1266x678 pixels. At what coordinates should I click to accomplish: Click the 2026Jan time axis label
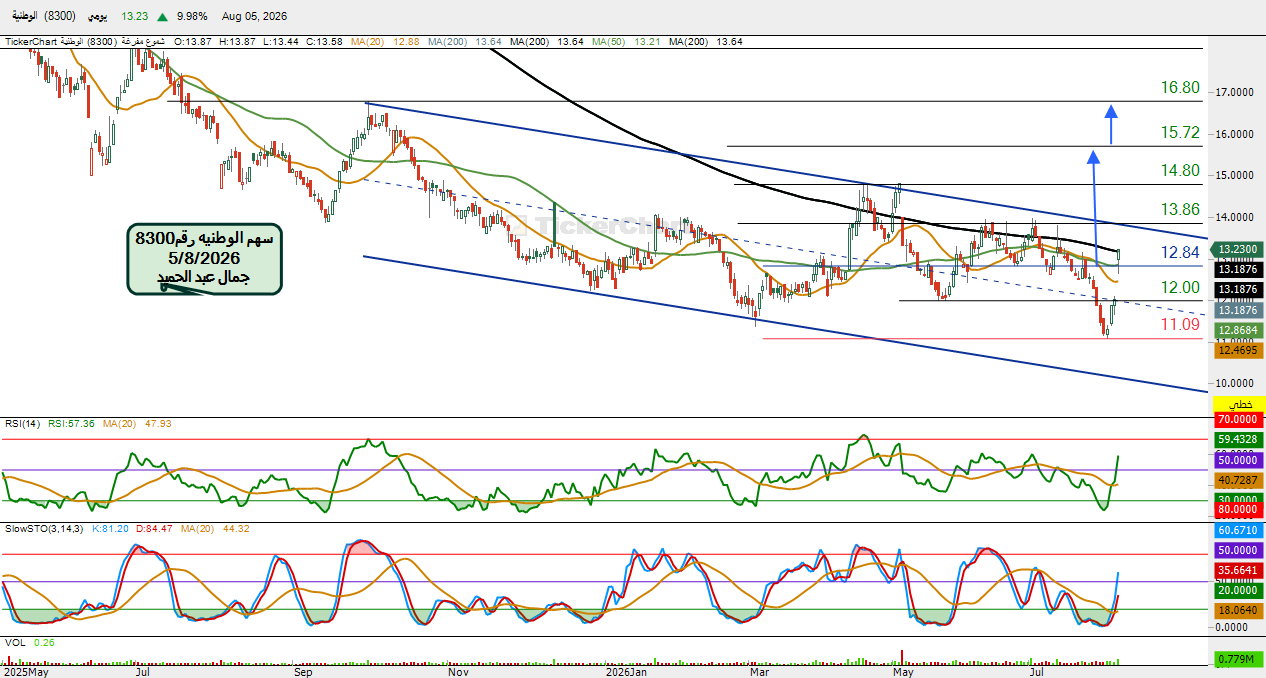tap(627, 673)
